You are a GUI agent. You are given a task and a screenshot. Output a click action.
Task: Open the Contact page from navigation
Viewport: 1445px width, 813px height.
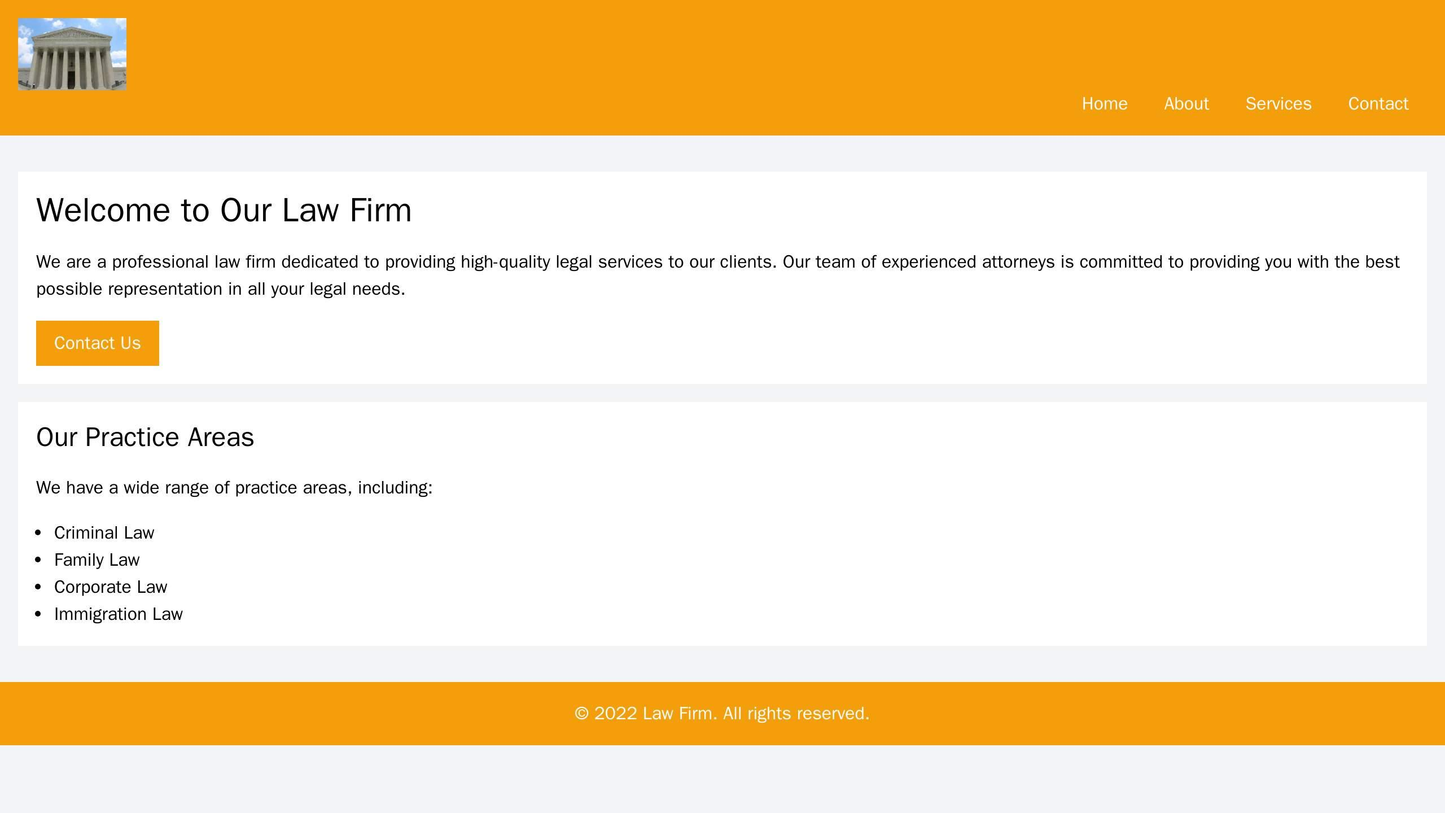[x=1377, y=103]
